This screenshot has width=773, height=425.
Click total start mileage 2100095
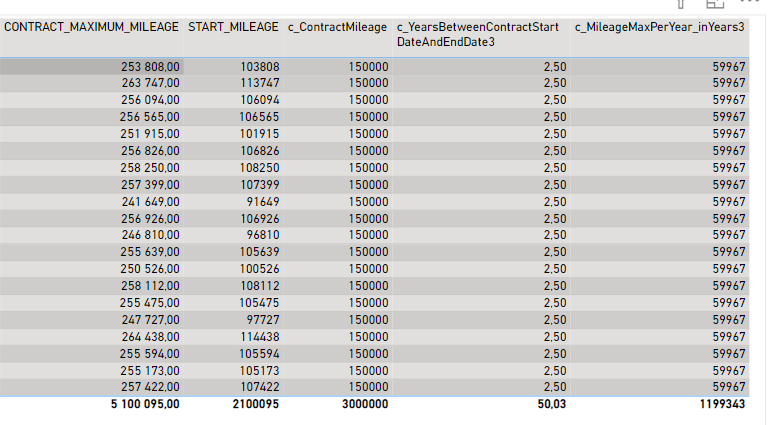(256, 404)
